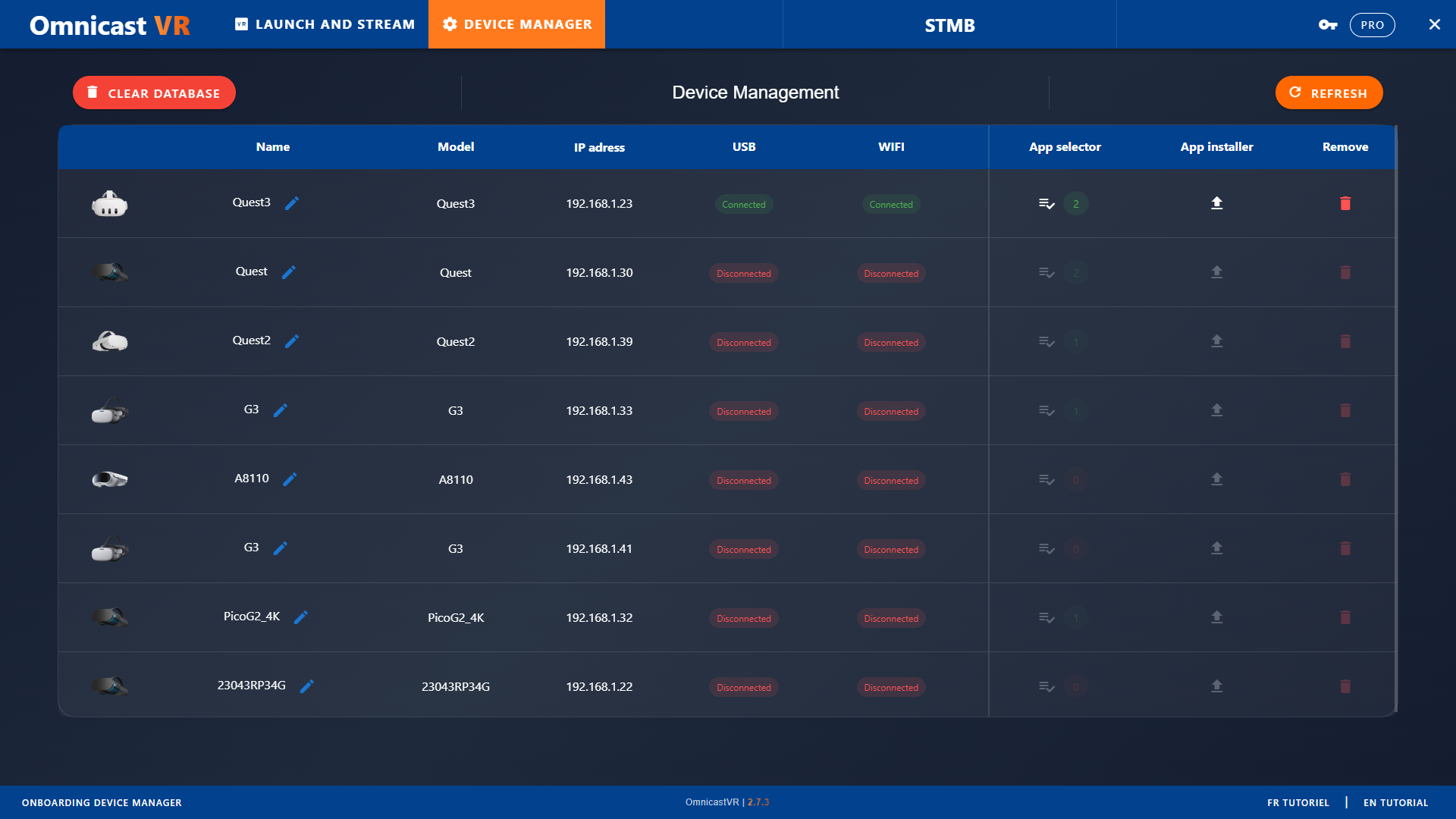Open Onboarding Device Manager link
1456x819 pixels.
point(102,802)
